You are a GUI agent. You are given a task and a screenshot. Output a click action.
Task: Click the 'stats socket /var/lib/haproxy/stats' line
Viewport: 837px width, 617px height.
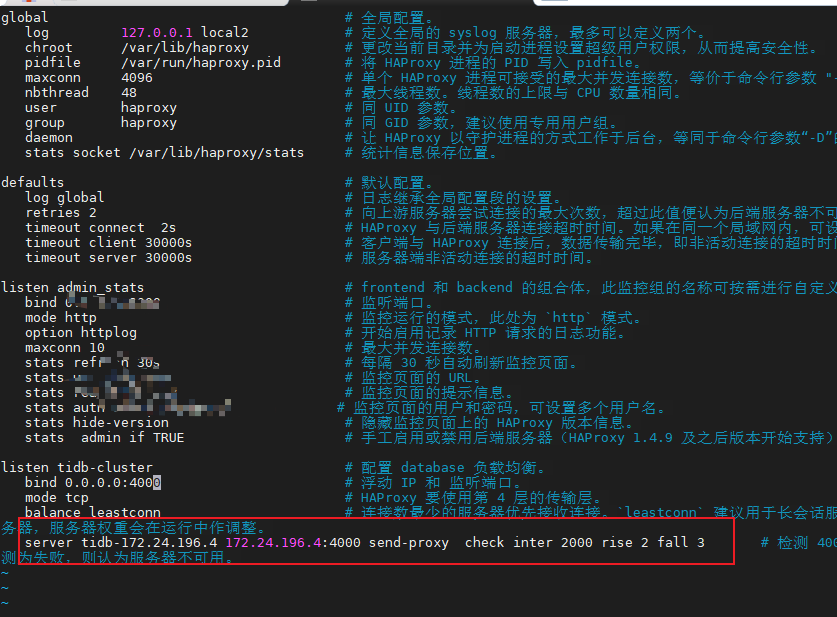[x=164, y=153]
